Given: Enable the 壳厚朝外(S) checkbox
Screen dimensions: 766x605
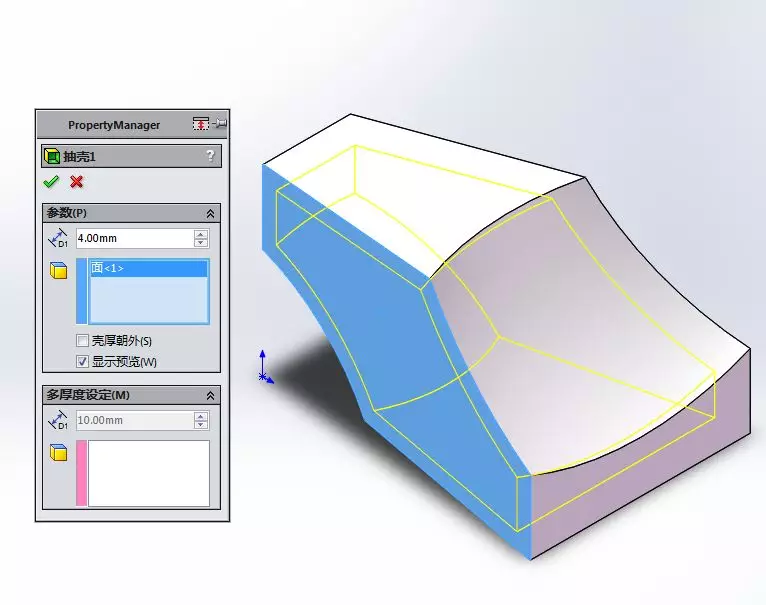Looking at the screenshot, I should pyautogui.click(x=83, y=340).
